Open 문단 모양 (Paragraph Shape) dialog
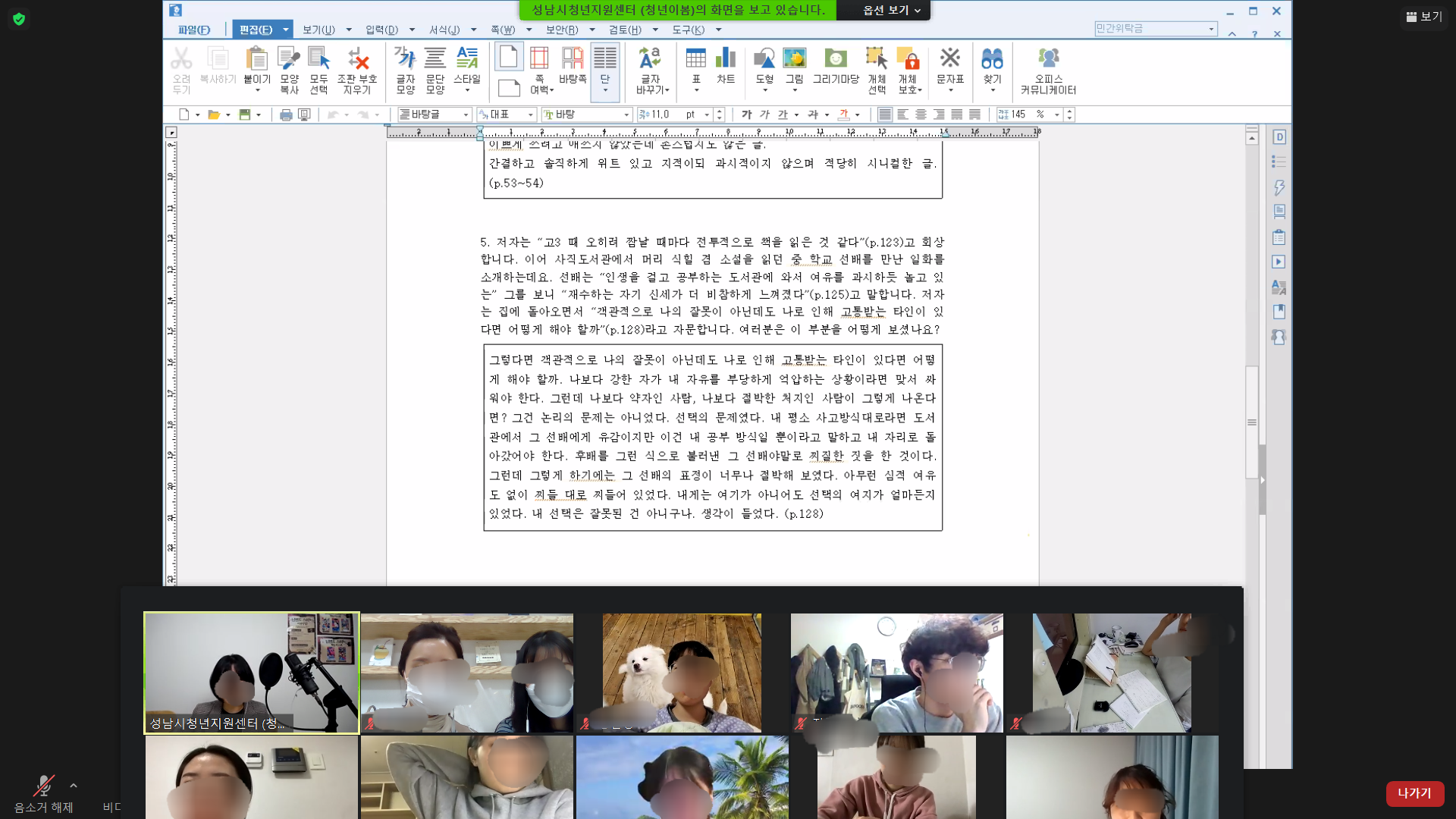The image size is (1456, 819). point(435,70)
